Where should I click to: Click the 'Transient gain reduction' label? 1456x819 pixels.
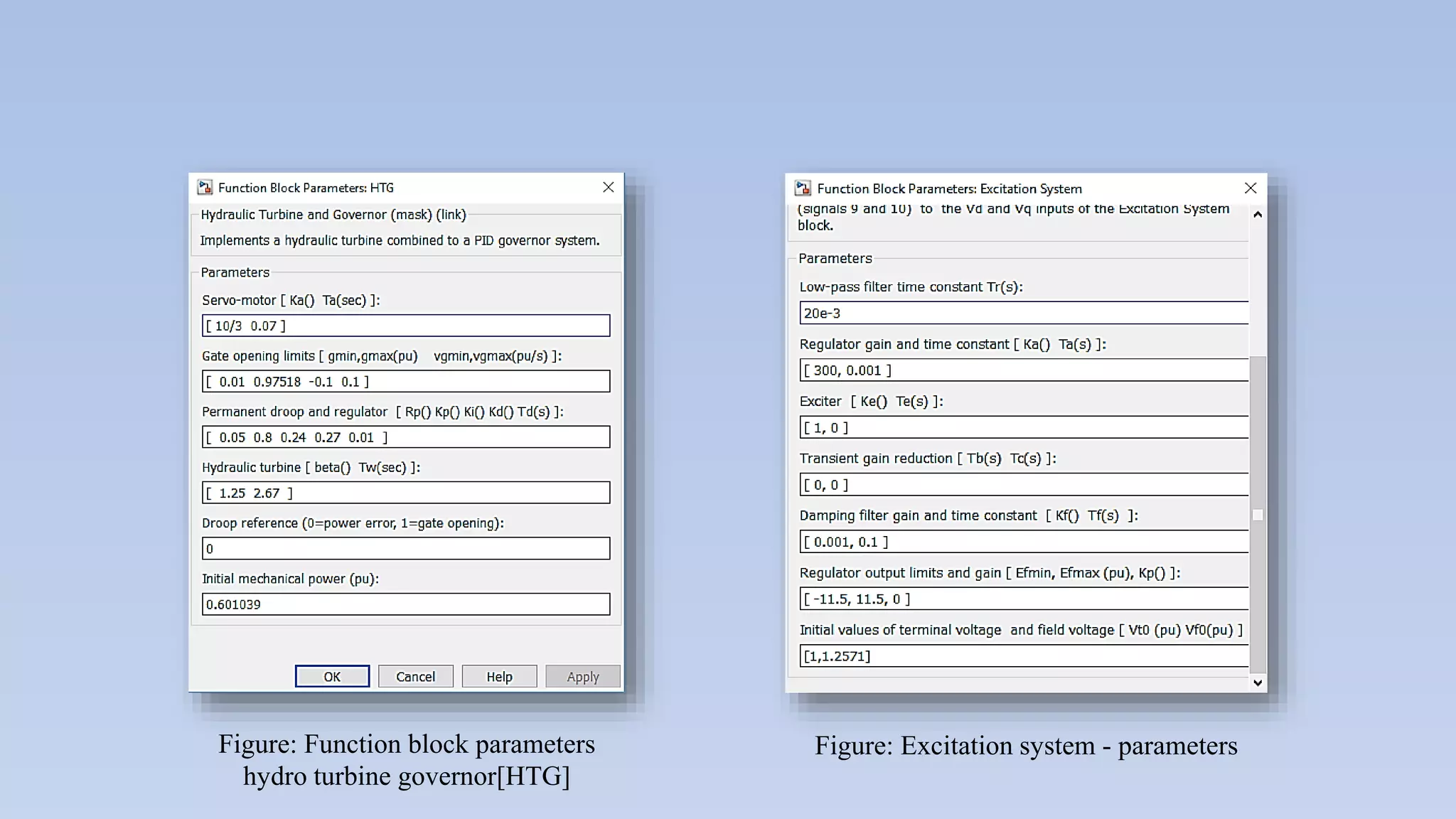(x=928, y=459)
